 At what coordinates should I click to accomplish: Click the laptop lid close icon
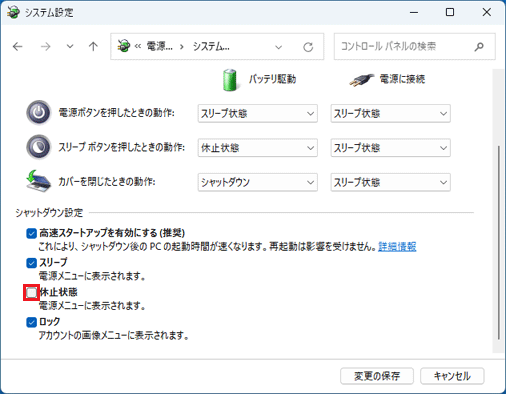click(39, 181)
